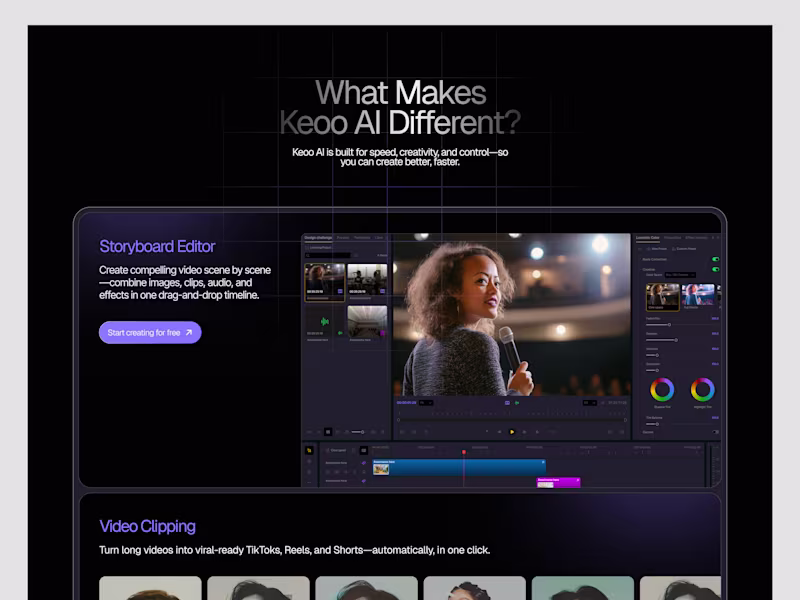This screenshot has height=600, width=800.
Task: Choose the blue-toned second look preset
Action: click(698, 297)
